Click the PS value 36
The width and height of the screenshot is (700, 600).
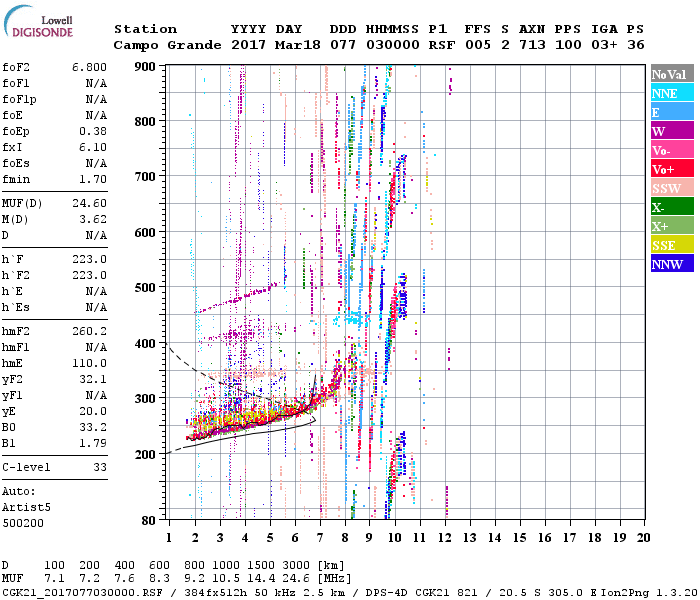pyautogui.click(x=636, y=45)
